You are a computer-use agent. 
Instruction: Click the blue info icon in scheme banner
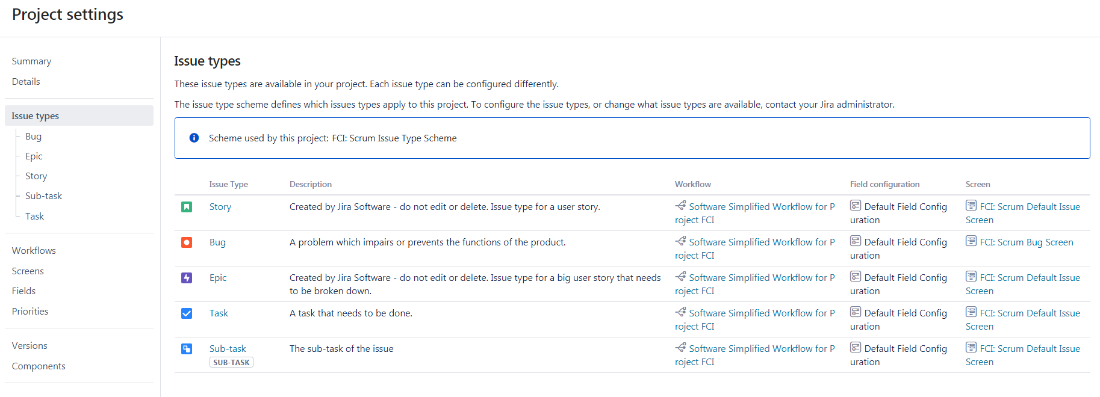point(194,138)
